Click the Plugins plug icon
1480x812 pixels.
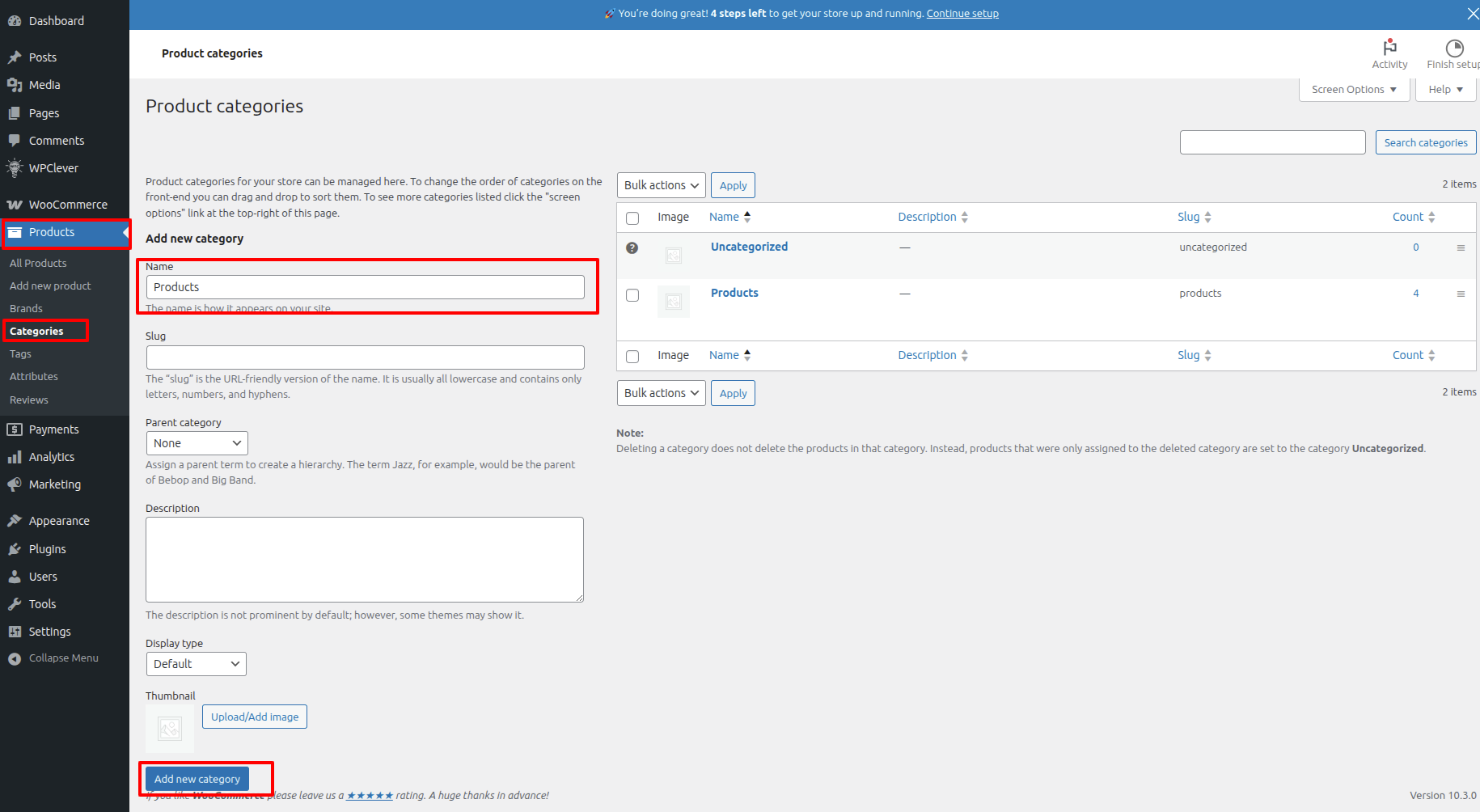(14, 549)
